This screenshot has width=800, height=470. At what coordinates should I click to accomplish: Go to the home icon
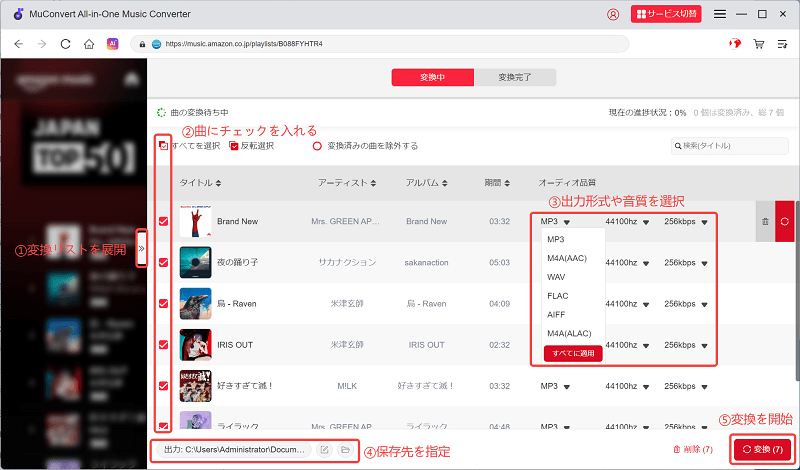89,44
